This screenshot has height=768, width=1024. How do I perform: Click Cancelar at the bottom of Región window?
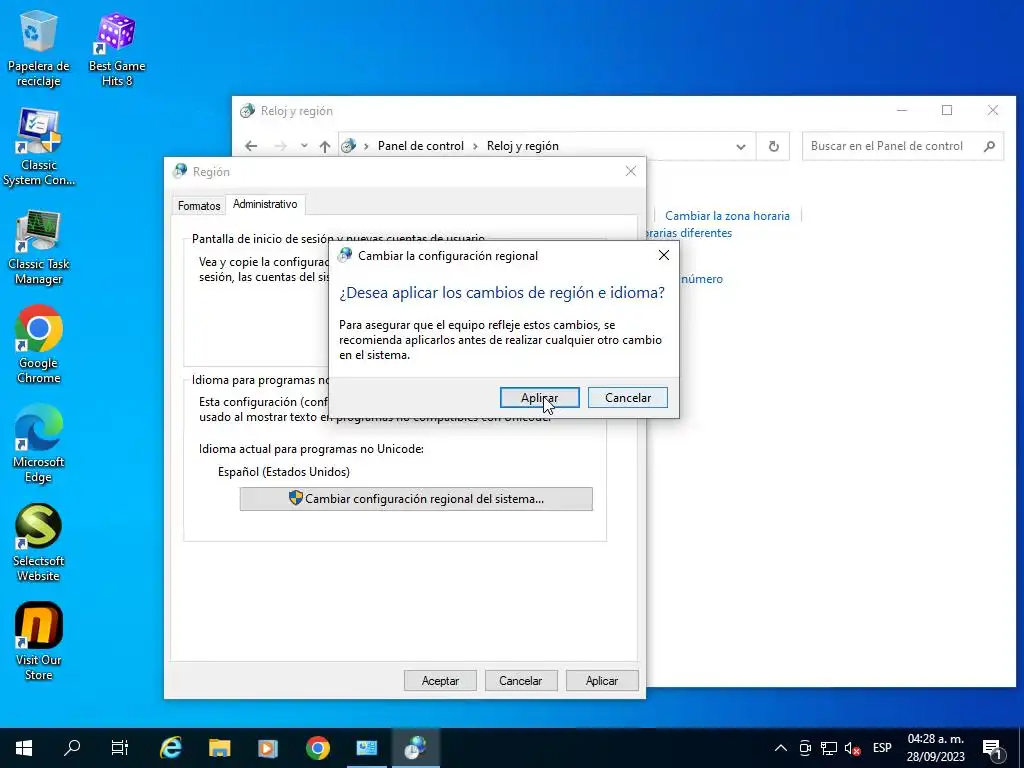[x=520, y=680]
